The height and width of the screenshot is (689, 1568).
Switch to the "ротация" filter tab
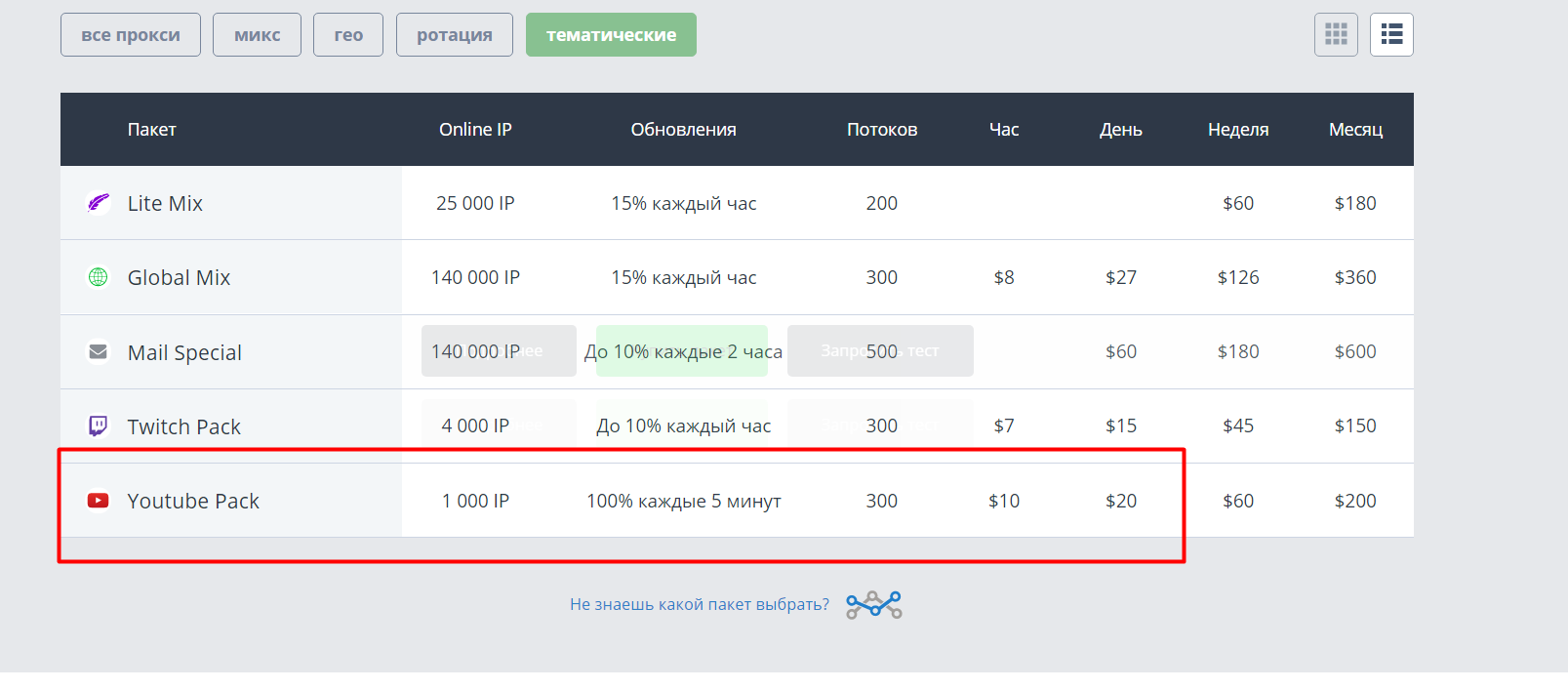click(454, 35)
